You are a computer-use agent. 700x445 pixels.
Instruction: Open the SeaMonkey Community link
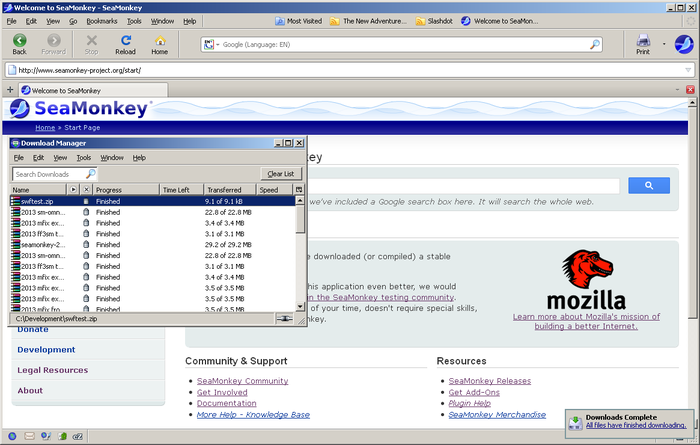242,381
